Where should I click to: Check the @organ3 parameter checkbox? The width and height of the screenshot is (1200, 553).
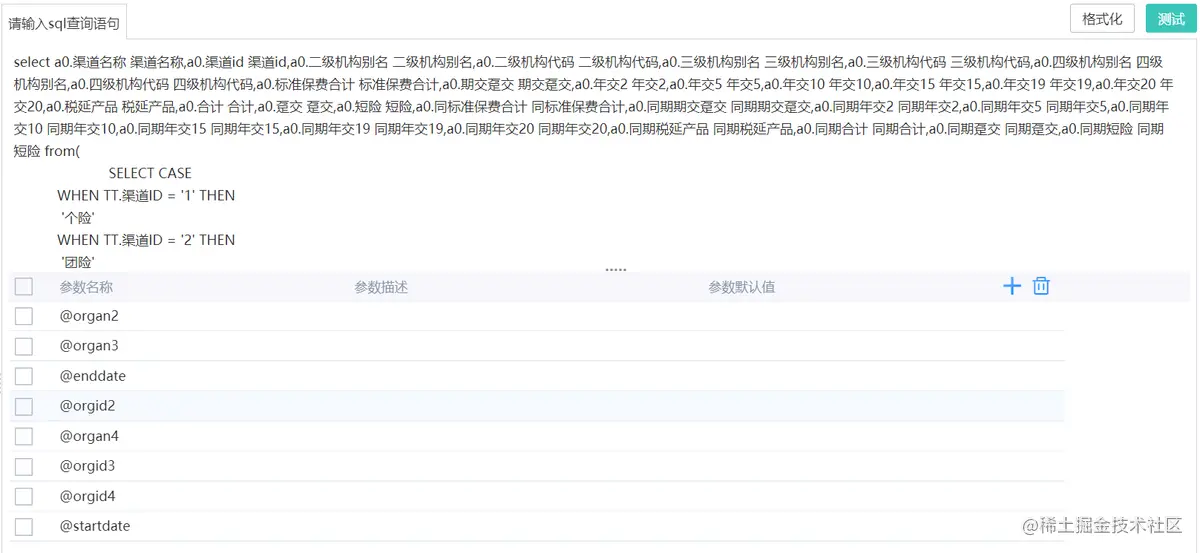(24, 346)
